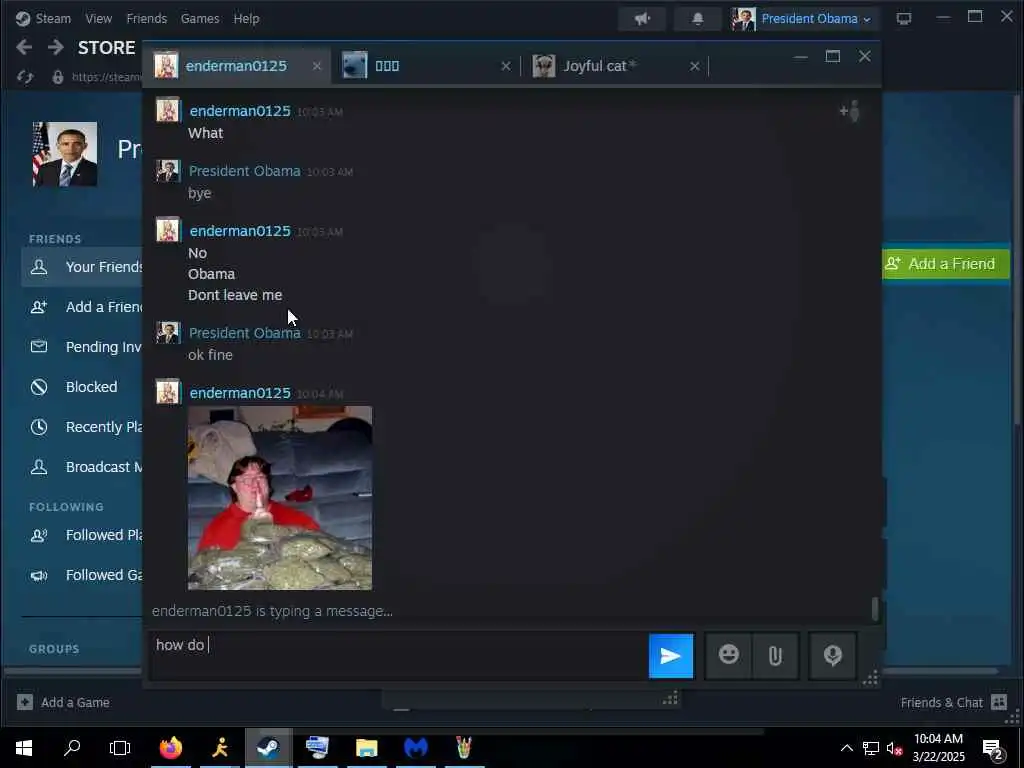Image resolution: width=1024 pixels, height=768 pixels.
Task: Open Recently Played With in sidebar
Action: point(83,427)
